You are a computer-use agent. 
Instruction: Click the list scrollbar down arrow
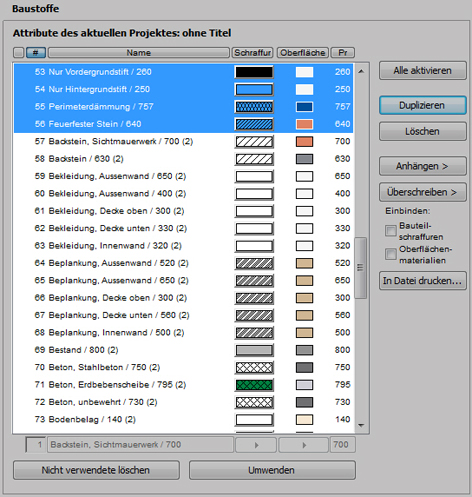point(361,425)
